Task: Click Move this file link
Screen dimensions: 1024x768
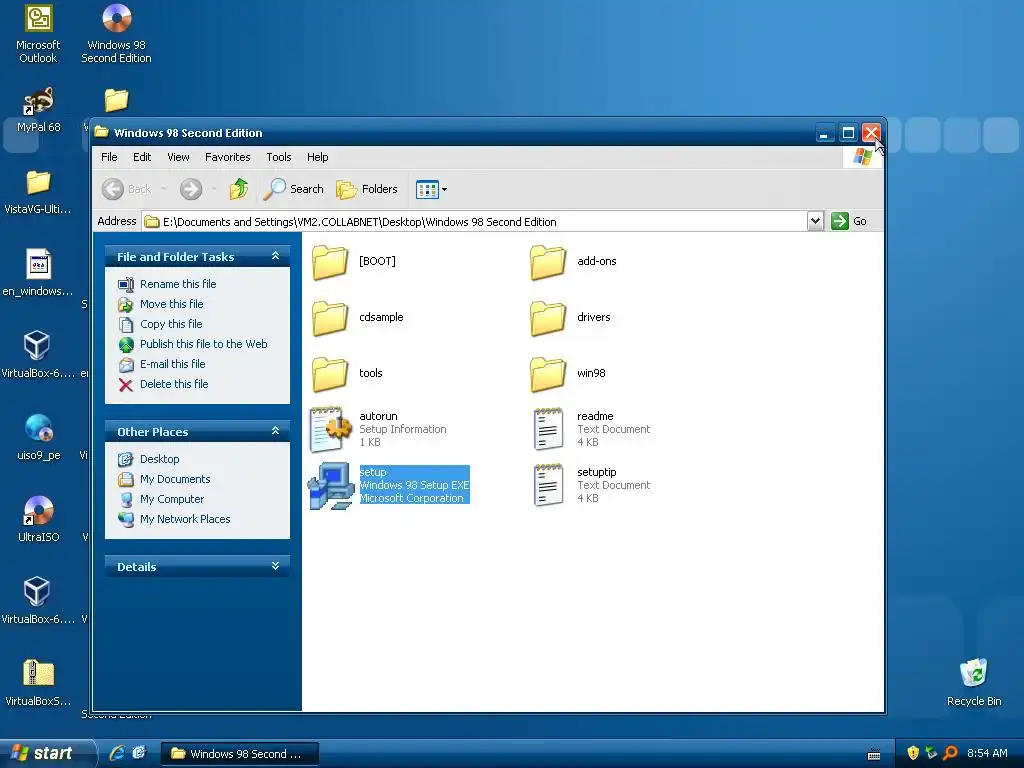Action: [171, 304]
